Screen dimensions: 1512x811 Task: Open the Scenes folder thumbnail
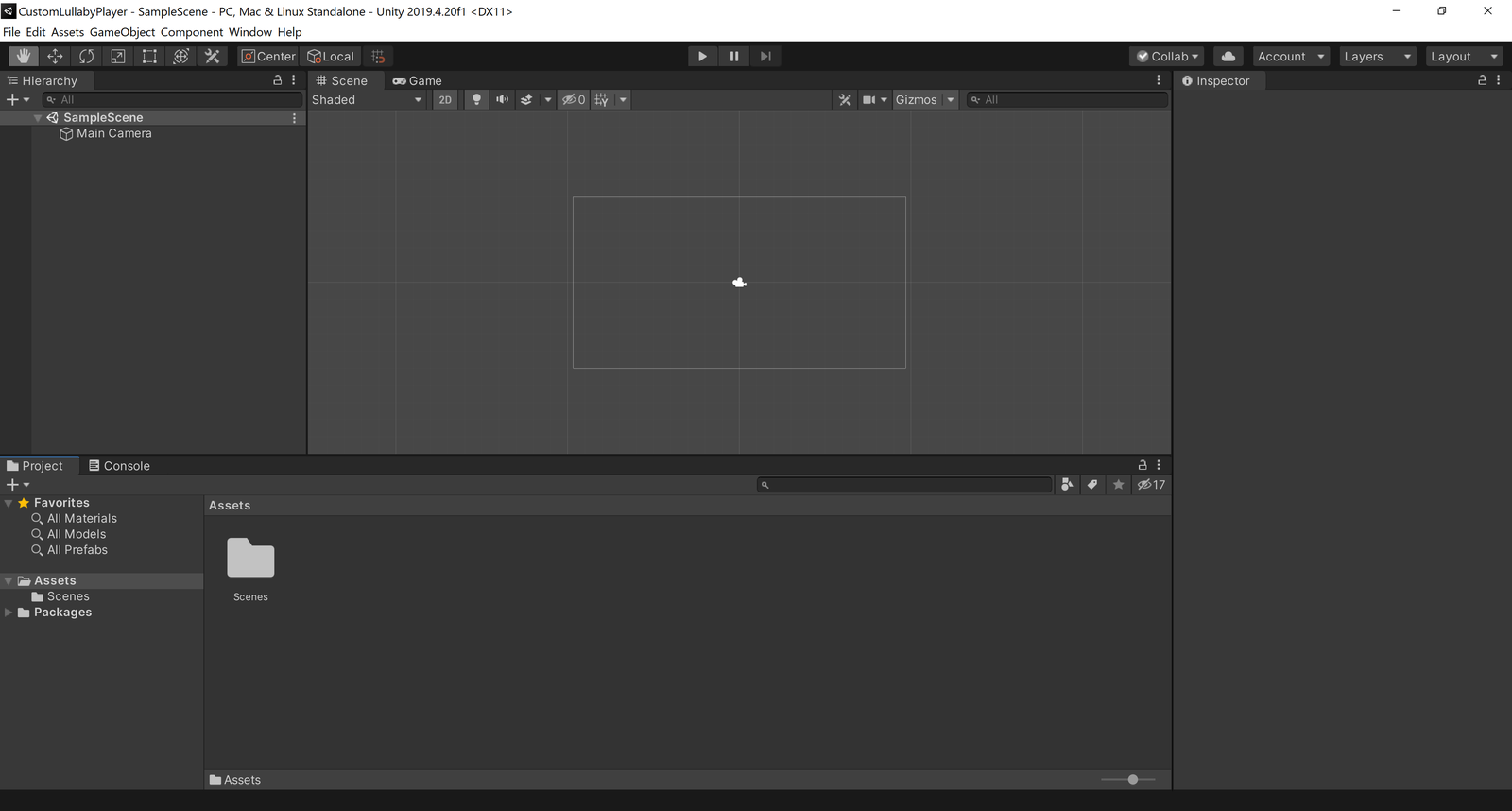250,569
